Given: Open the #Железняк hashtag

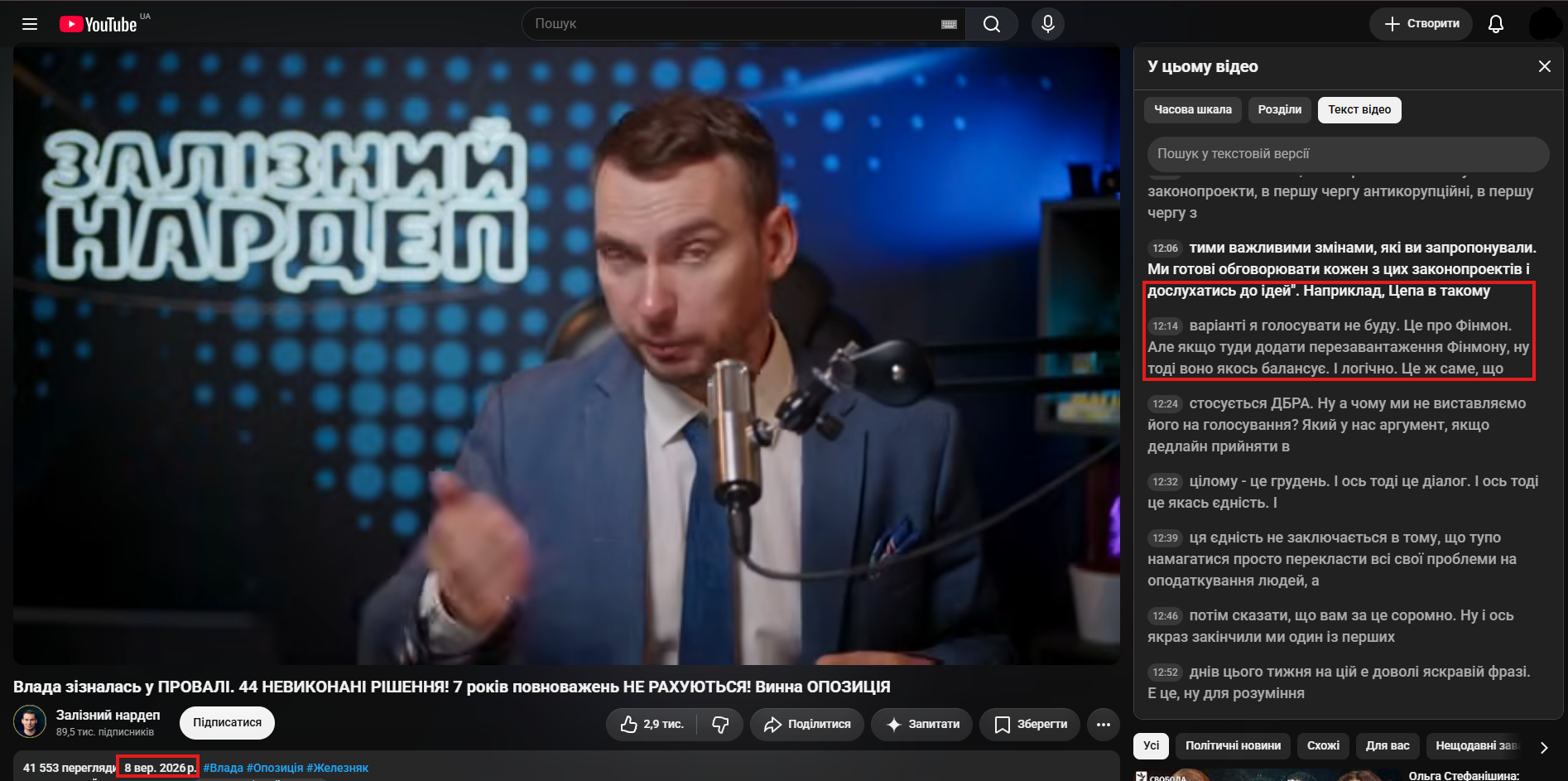Looking at the screenshot, I should pyautogui.click(x=338, y=768).
